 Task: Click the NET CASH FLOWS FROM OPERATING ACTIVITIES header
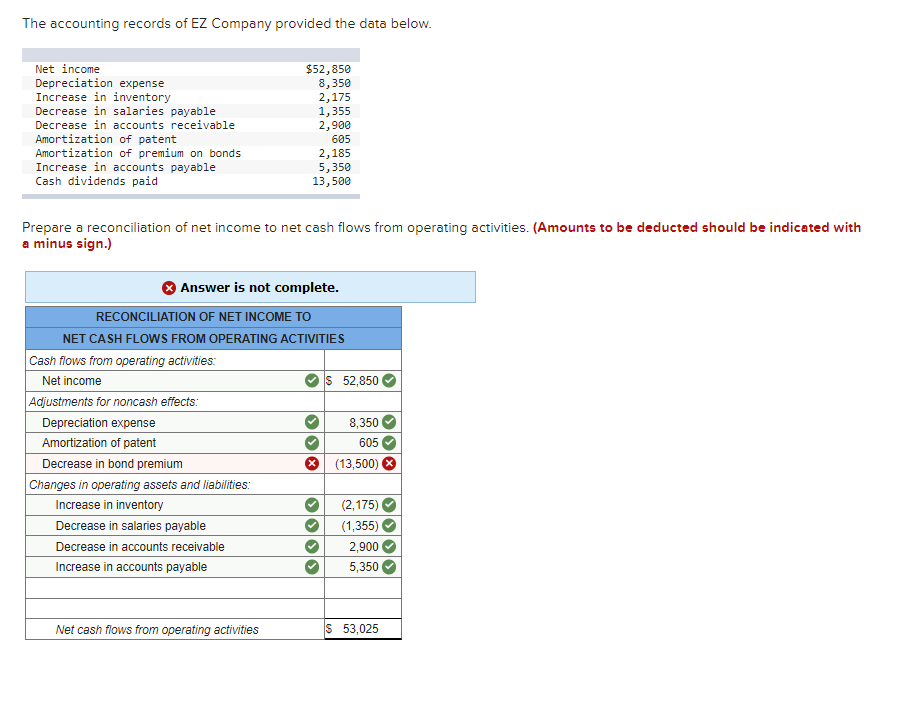tap(213, 338)
